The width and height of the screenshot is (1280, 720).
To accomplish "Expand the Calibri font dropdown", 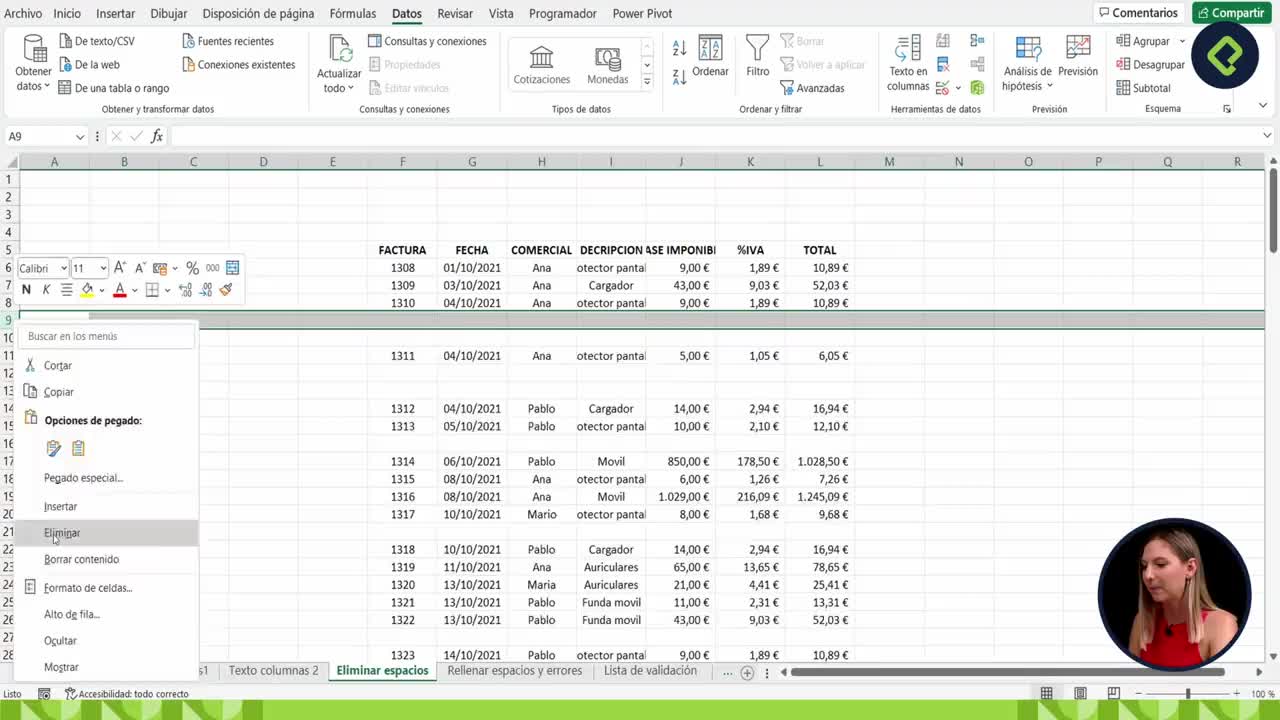I will tap(63, 268).
